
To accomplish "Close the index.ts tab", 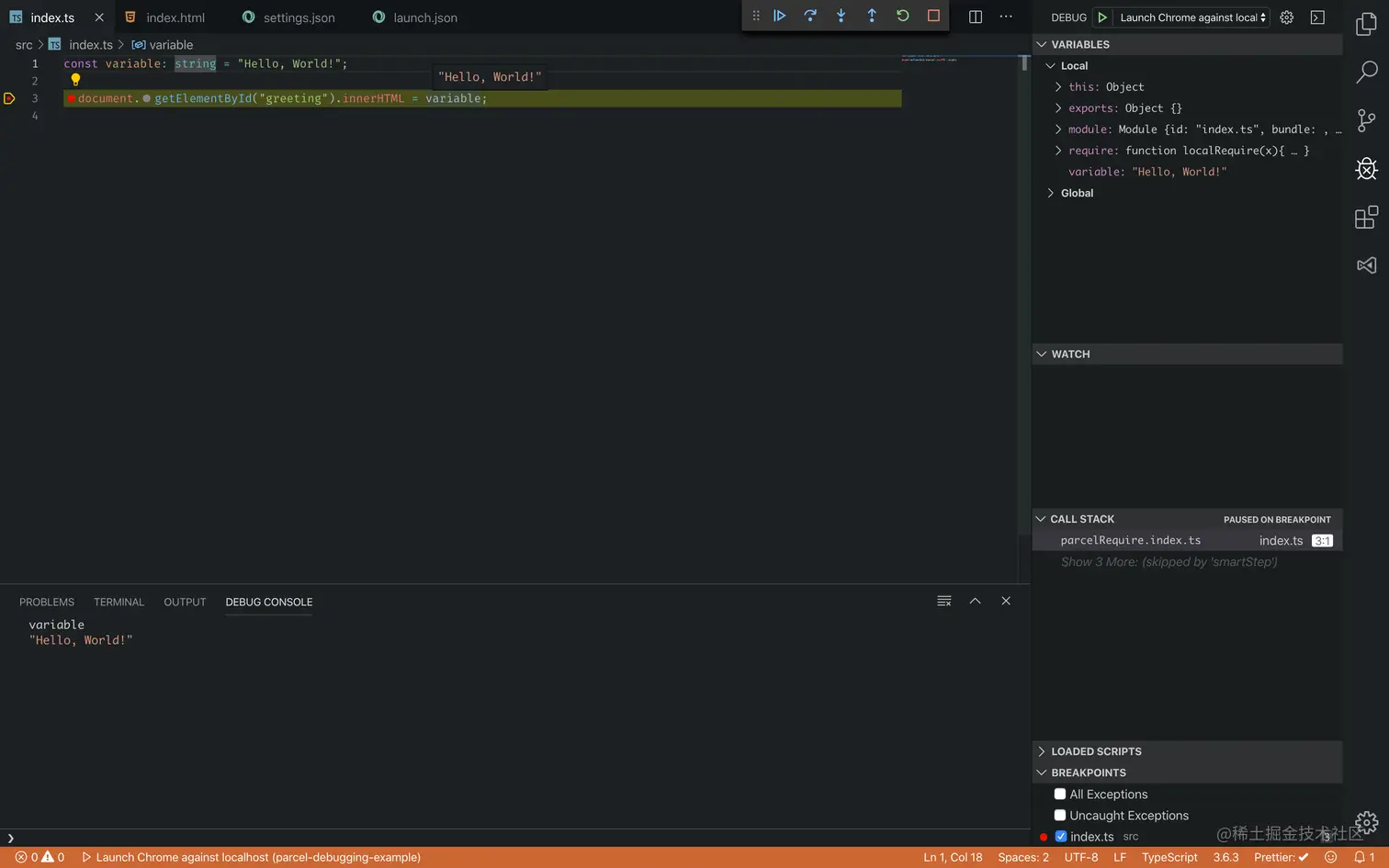I will (x=99, y=17).
